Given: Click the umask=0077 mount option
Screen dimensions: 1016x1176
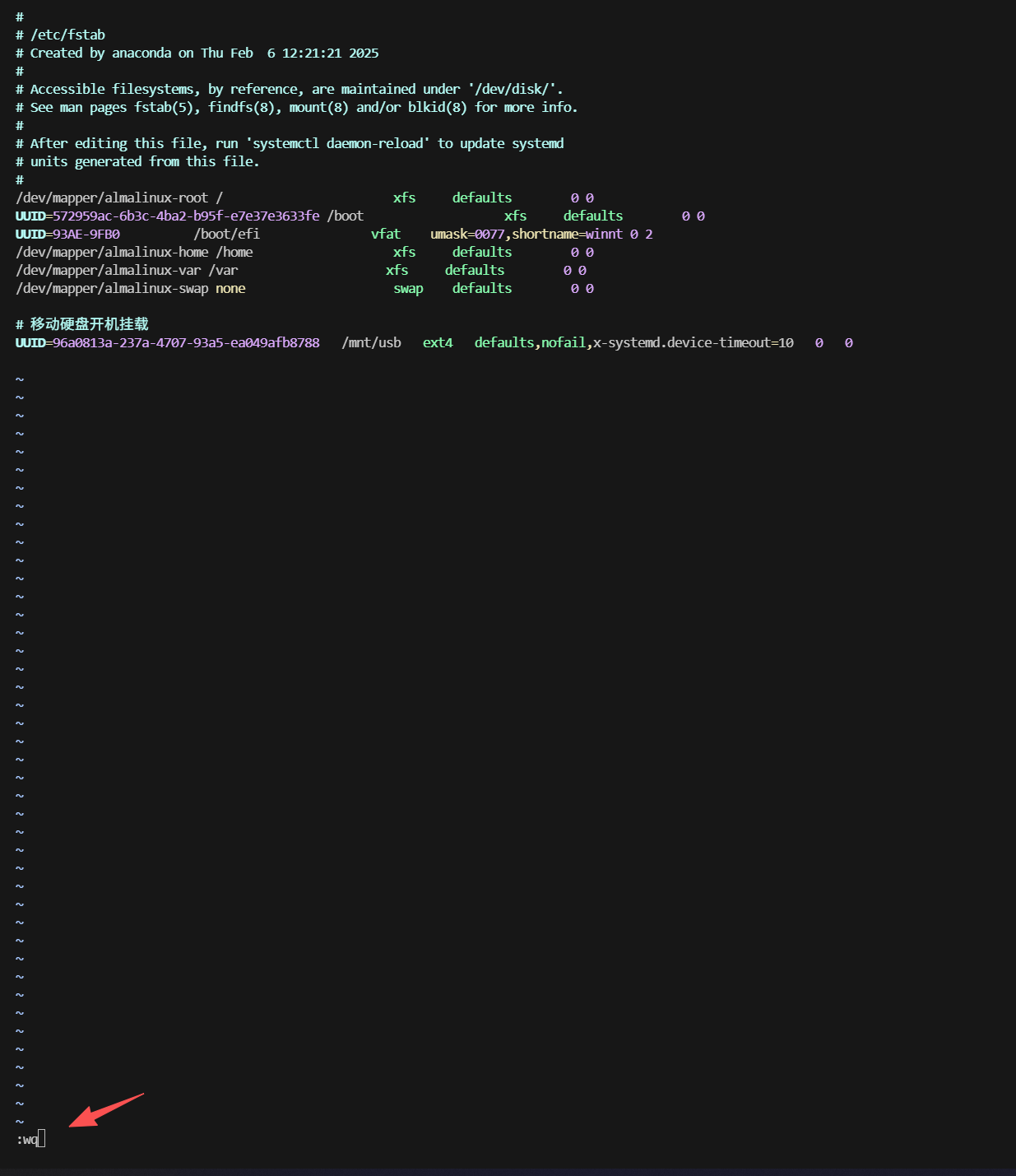Looking at the screenshot, I should pyautogui.click(x=466, y=234).
